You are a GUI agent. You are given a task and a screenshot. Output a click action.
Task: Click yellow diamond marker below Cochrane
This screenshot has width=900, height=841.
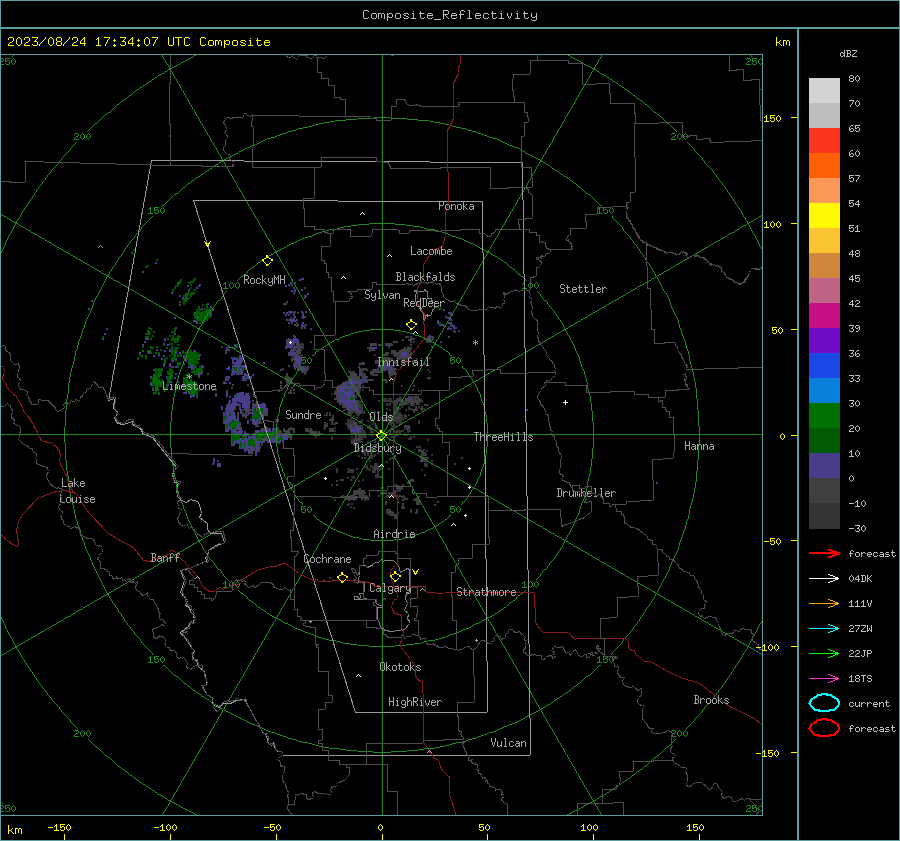coord(343,578)
